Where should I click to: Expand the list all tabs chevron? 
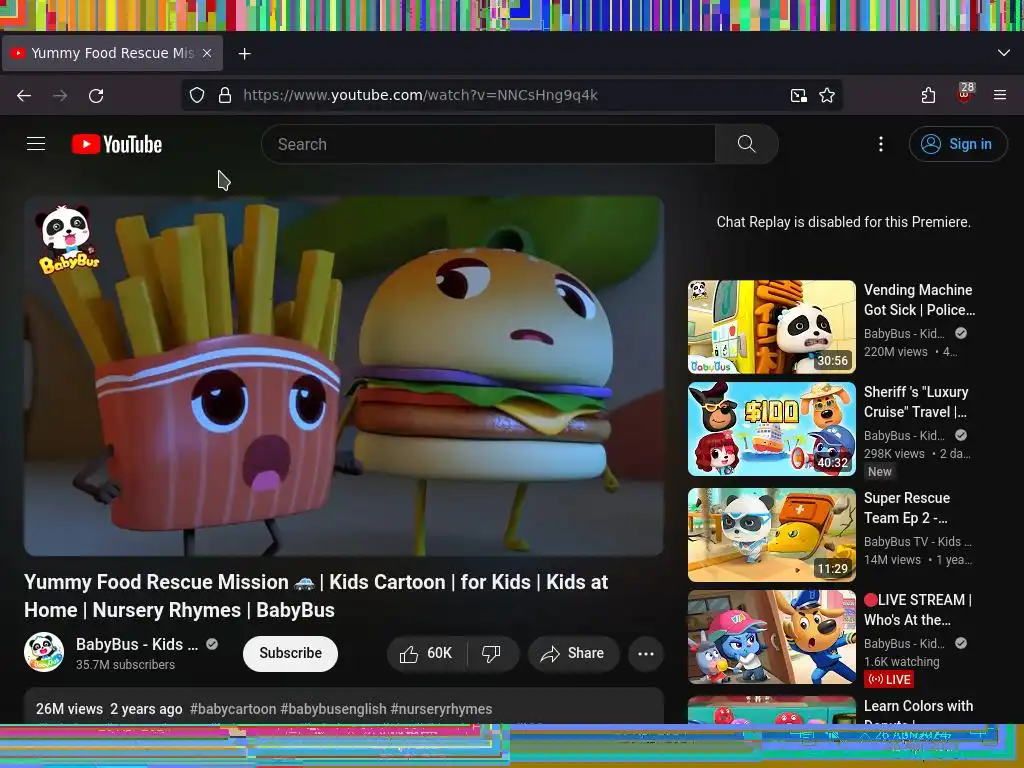point(1004,53)
